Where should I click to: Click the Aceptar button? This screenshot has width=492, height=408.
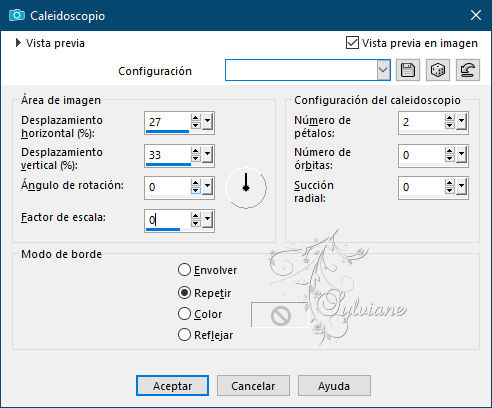[172, 386]
